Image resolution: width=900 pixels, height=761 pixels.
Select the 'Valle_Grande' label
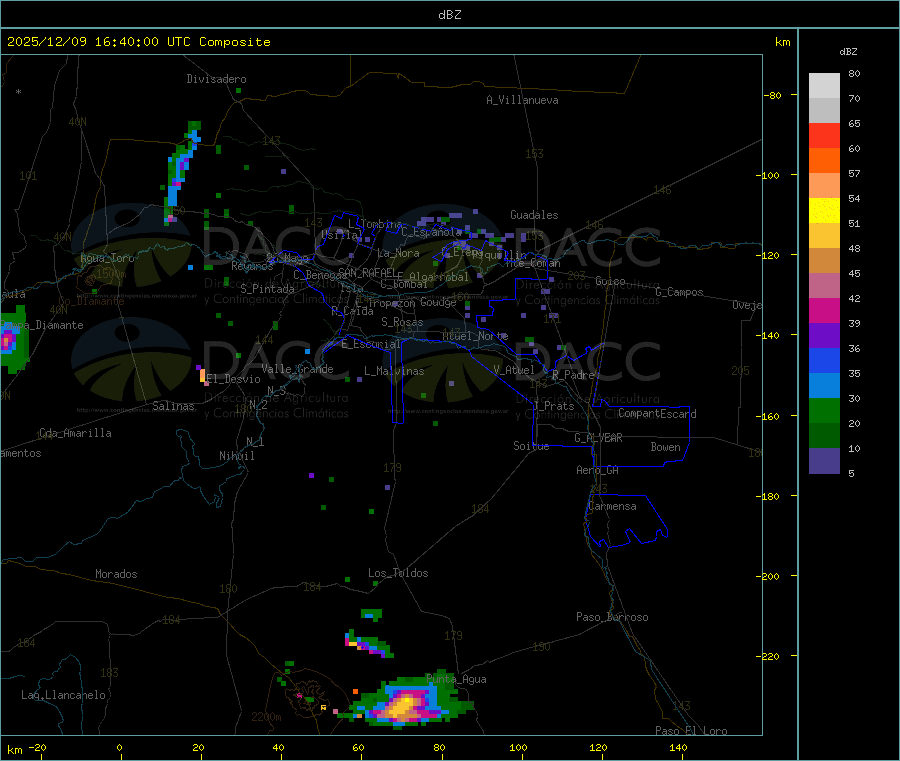297,369
